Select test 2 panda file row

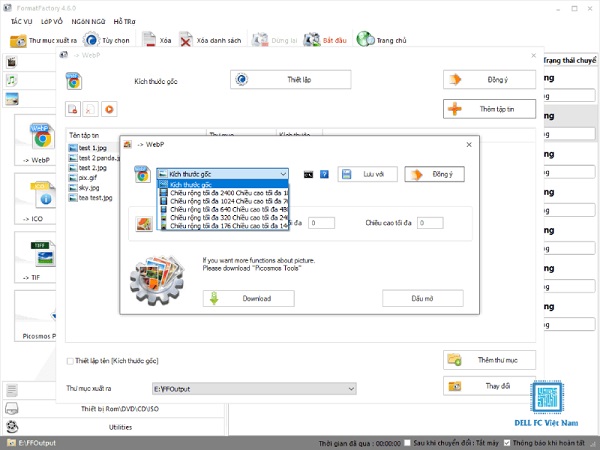click(x=94, y=158)
